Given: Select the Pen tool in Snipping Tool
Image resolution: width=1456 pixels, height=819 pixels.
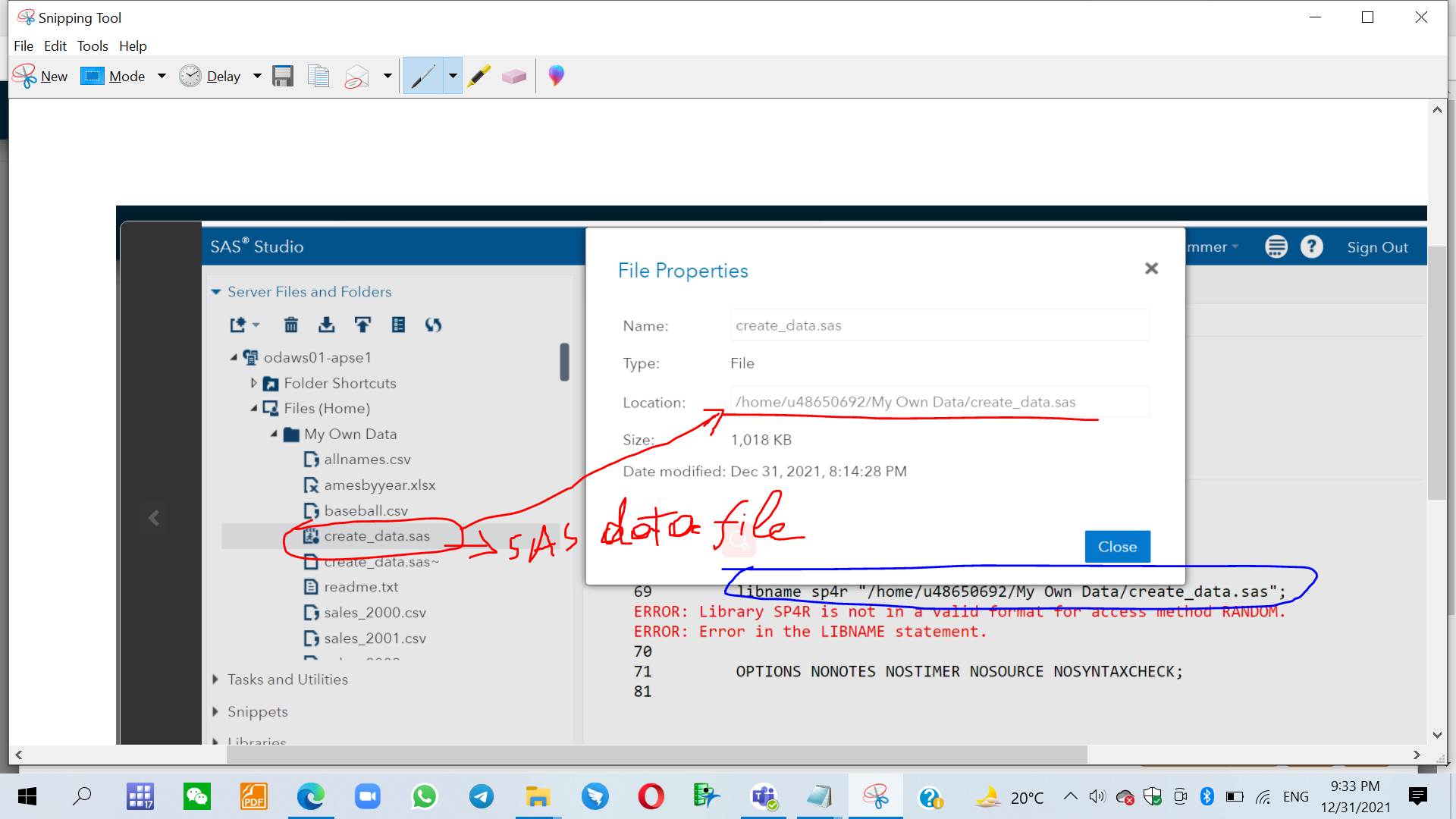Looking at the screenshot, I should pyautogui.click(x=423, y=76).
